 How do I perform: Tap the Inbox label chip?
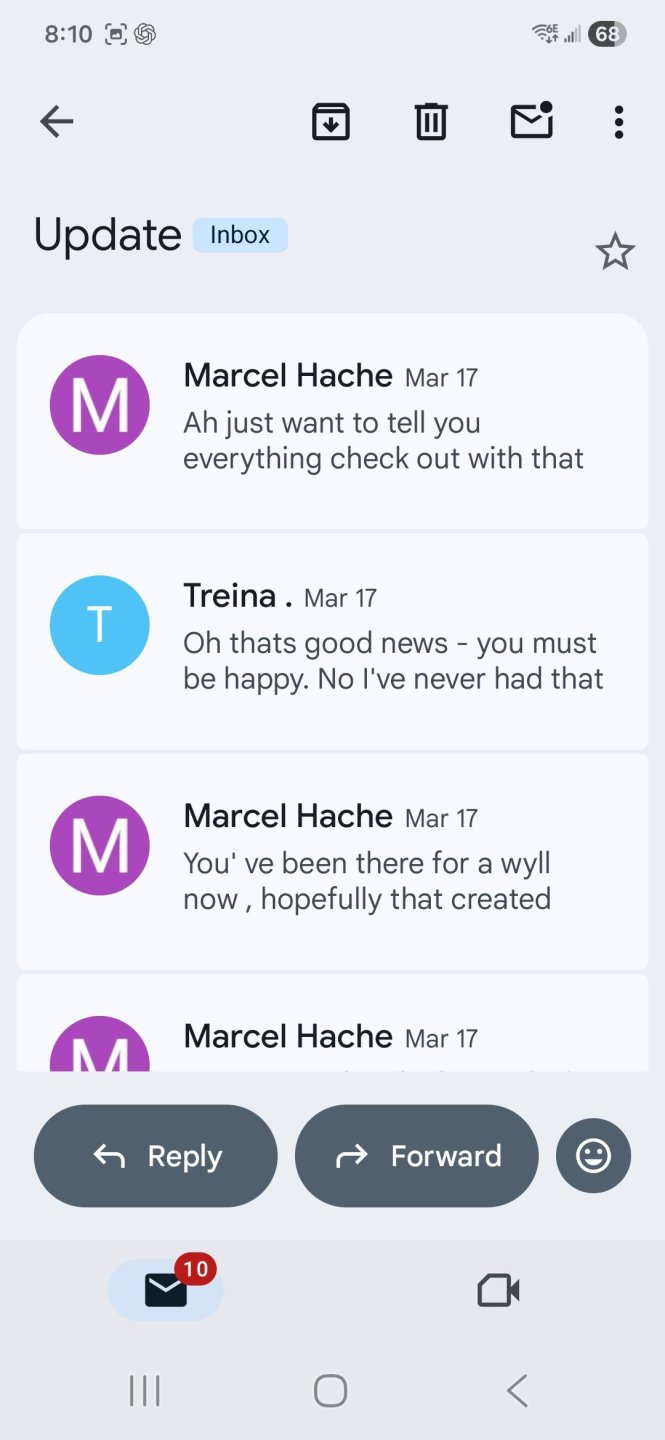point(240,235)
